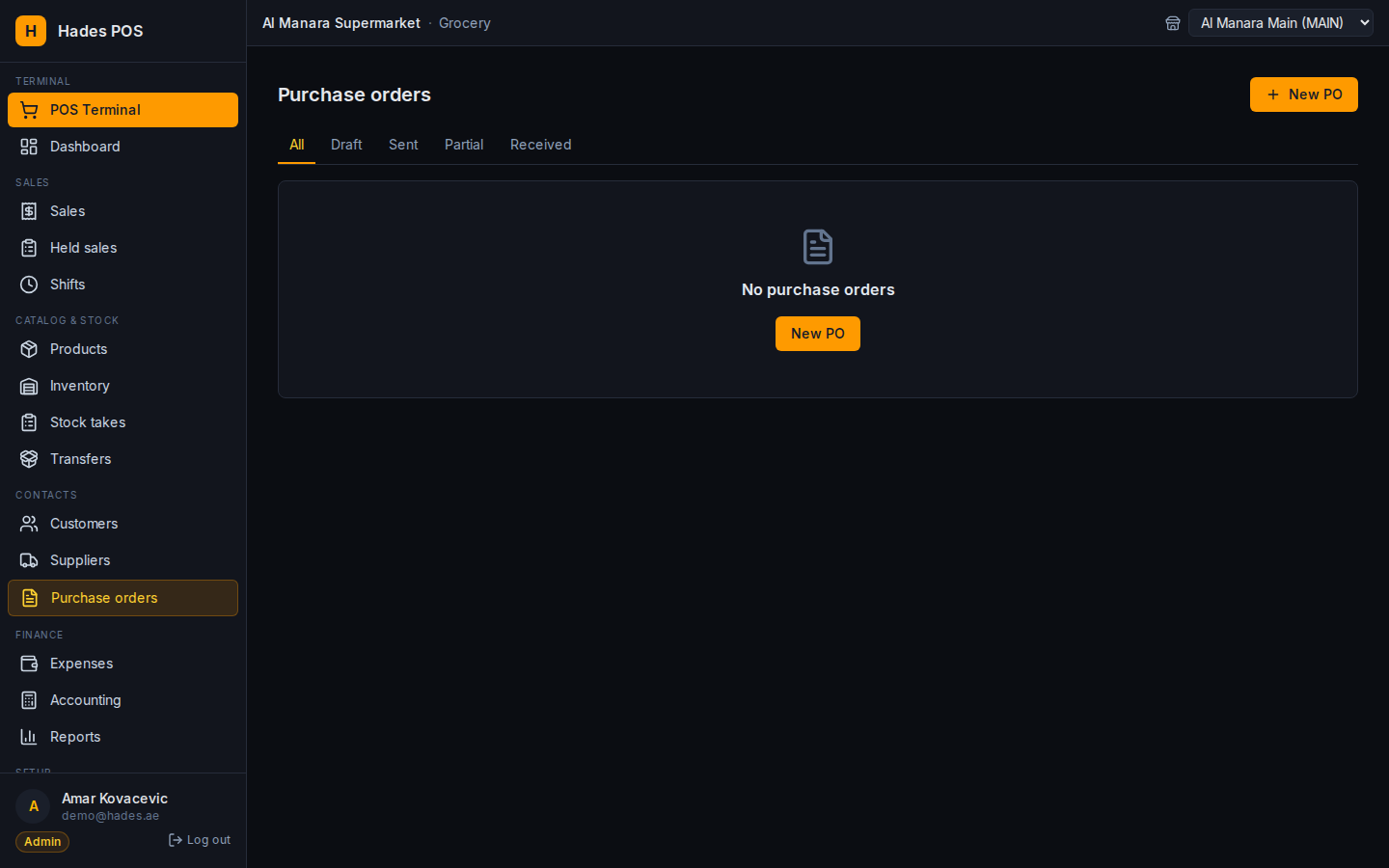Click the Hades POS logo icon

tap(31, 31)
